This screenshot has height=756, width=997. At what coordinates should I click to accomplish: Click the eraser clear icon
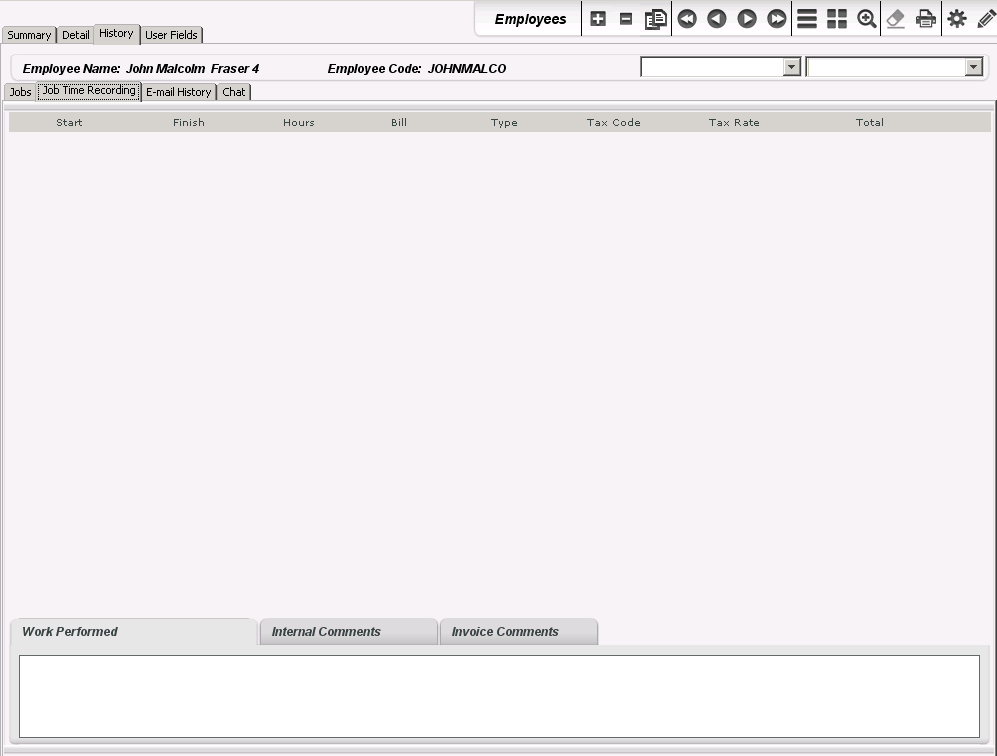coord(896,19)
